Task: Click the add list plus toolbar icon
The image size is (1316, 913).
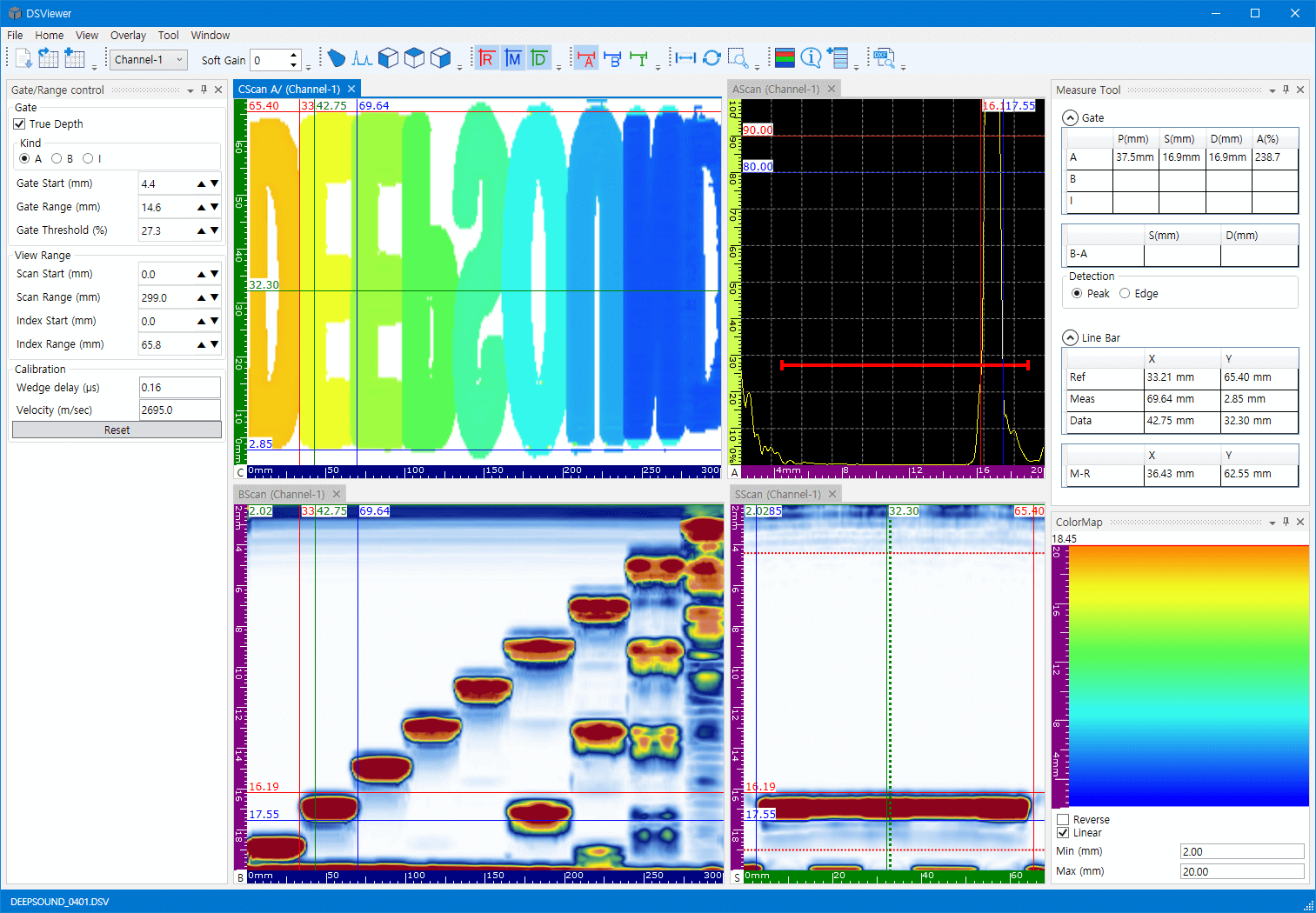Action: (x=838, y=58)
